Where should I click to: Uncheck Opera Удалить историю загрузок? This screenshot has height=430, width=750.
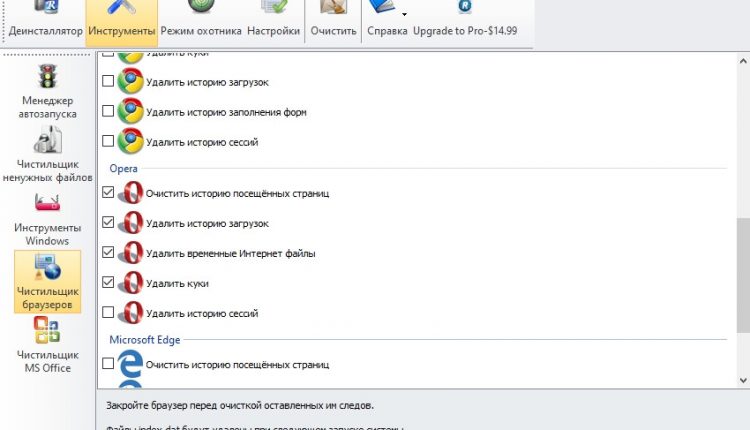click(108, 222)
